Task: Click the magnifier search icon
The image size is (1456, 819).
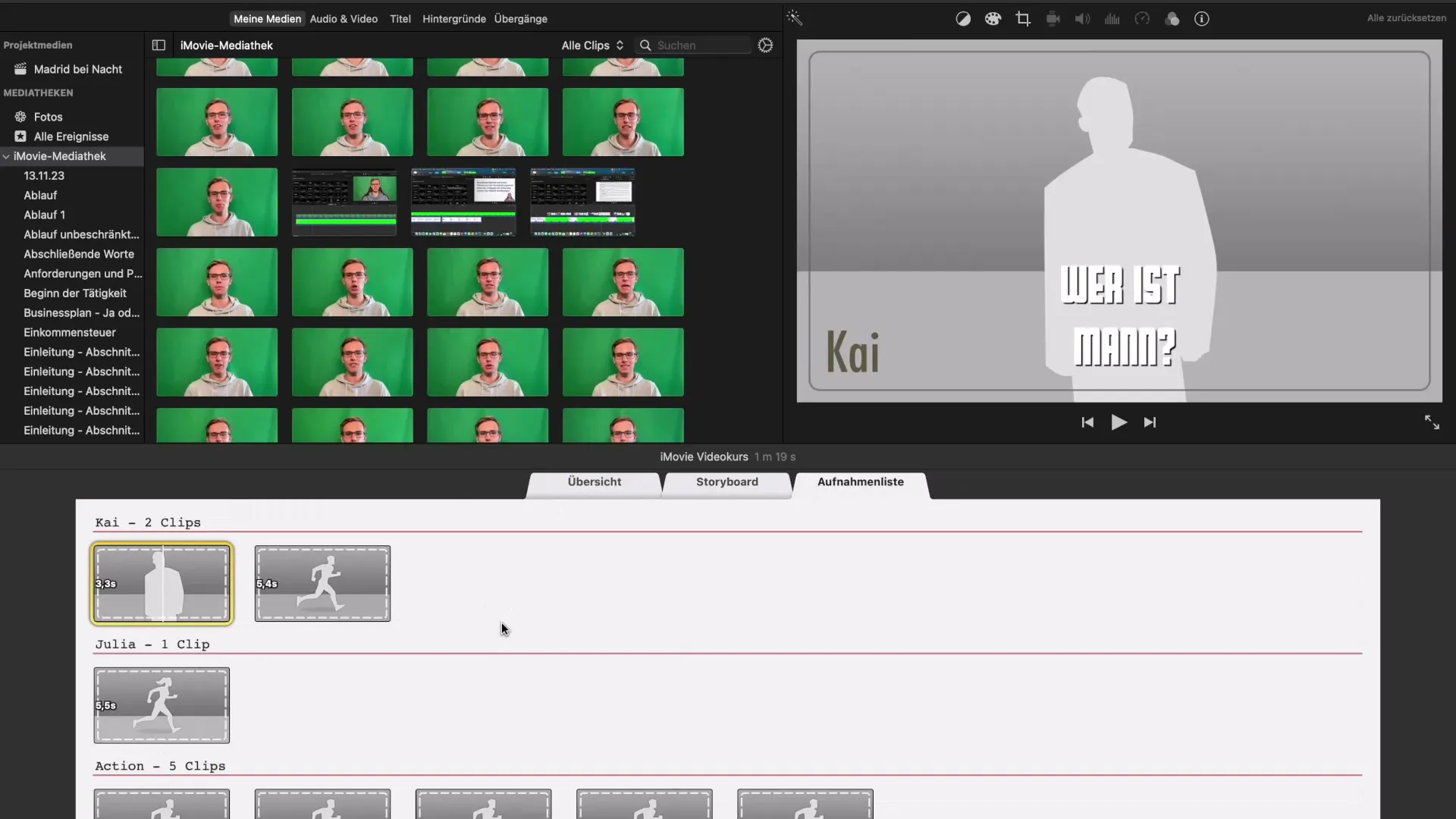Action: click(x=645, y=45)
